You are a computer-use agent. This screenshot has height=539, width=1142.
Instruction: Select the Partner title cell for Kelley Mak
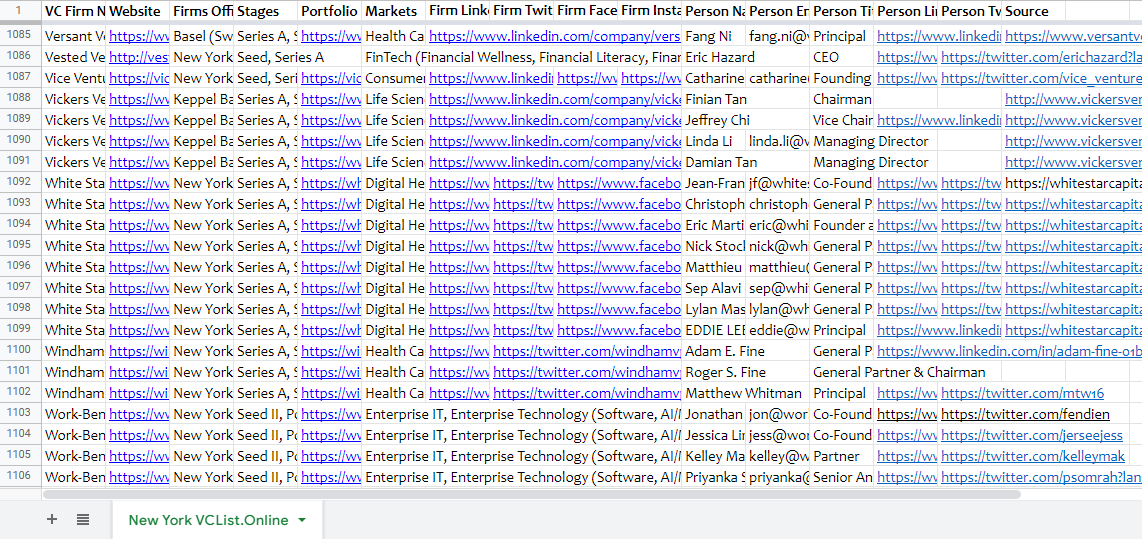point(842,457)
